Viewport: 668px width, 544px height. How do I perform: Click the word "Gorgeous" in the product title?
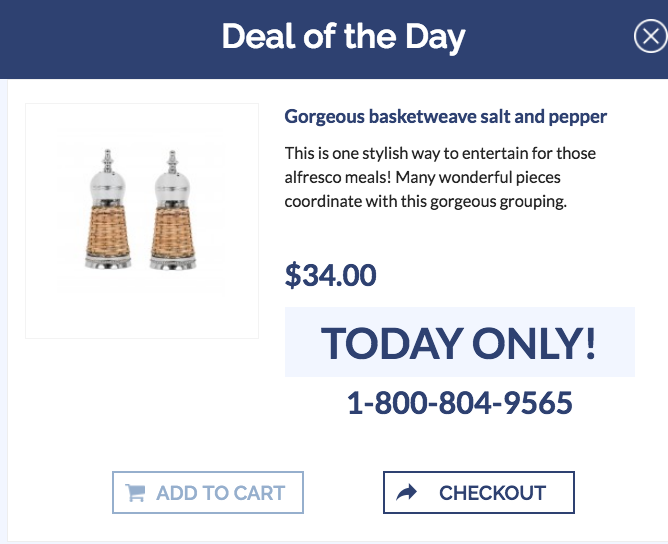coord(324,117)
